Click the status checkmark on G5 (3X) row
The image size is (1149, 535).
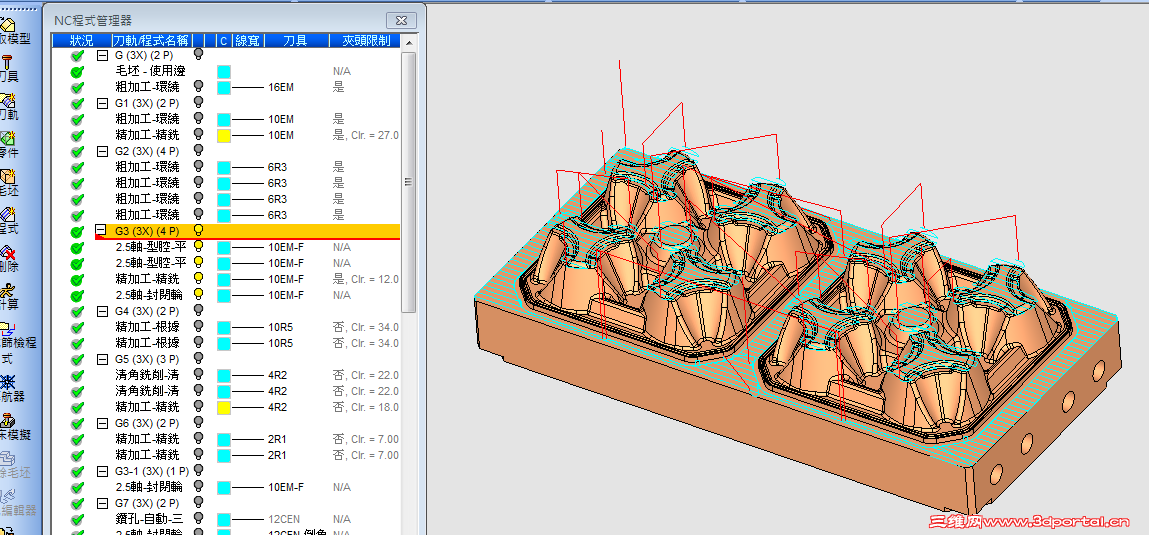[78, 359]
